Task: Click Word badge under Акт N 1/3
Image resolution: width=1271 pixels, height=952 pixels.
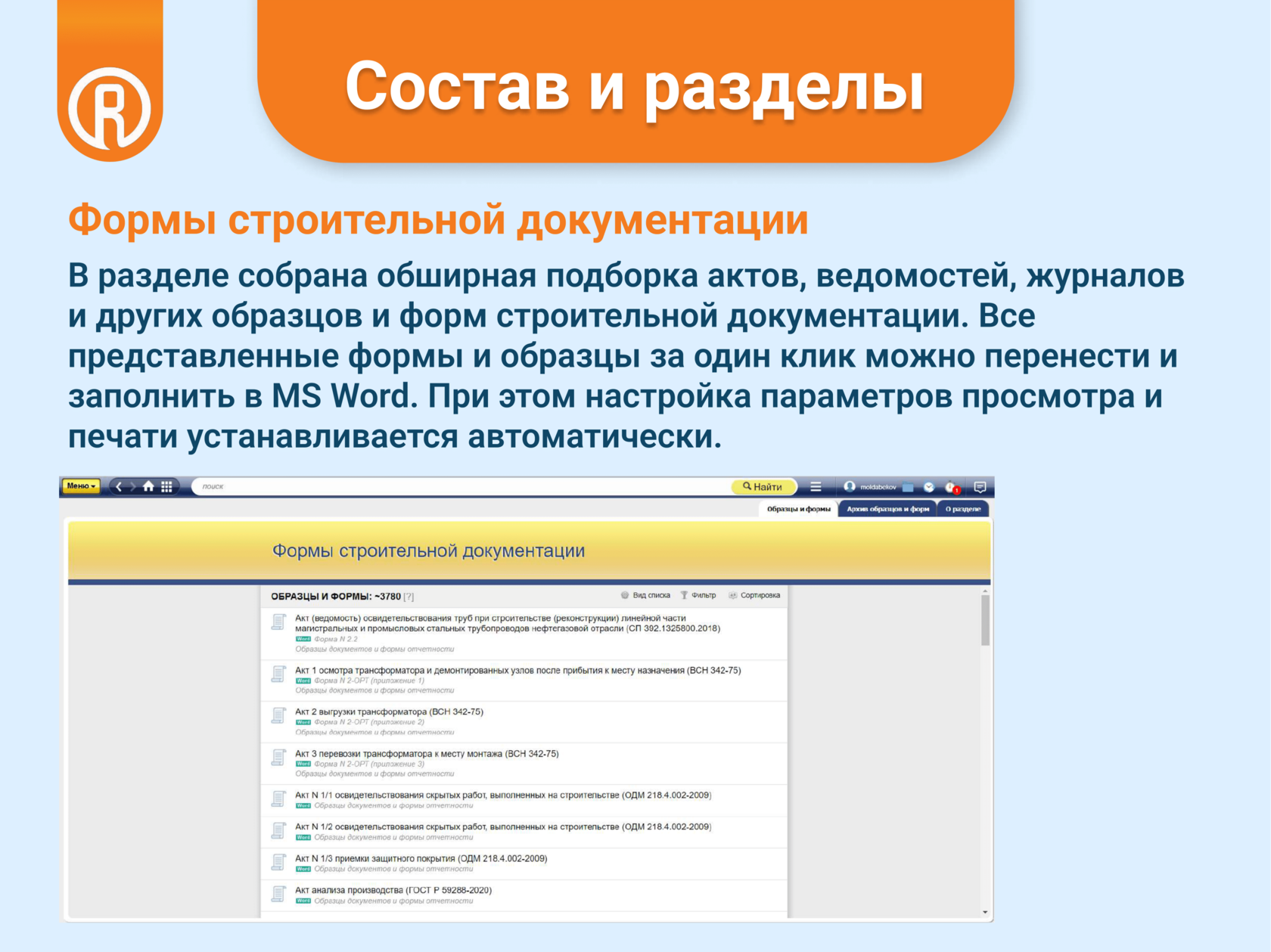Action: click(x=303, y=870)
